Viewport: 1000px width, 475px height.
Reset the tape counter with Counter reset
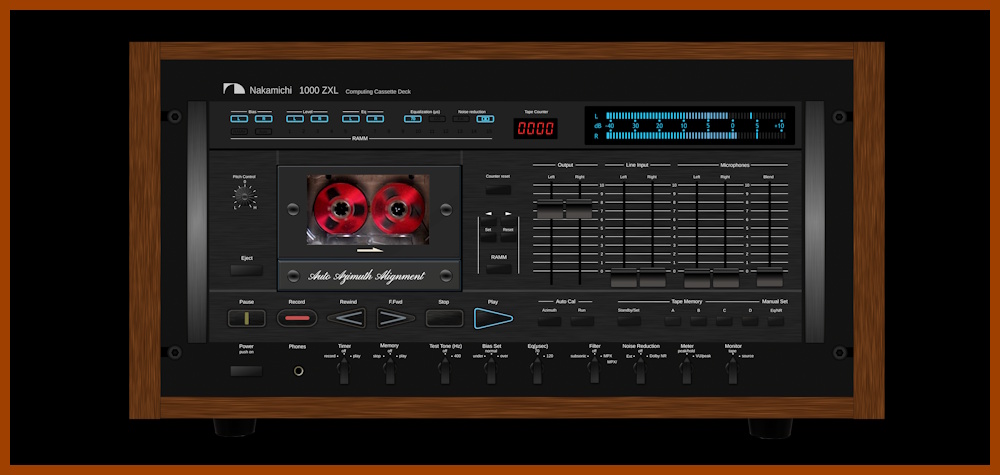[498, 190]
